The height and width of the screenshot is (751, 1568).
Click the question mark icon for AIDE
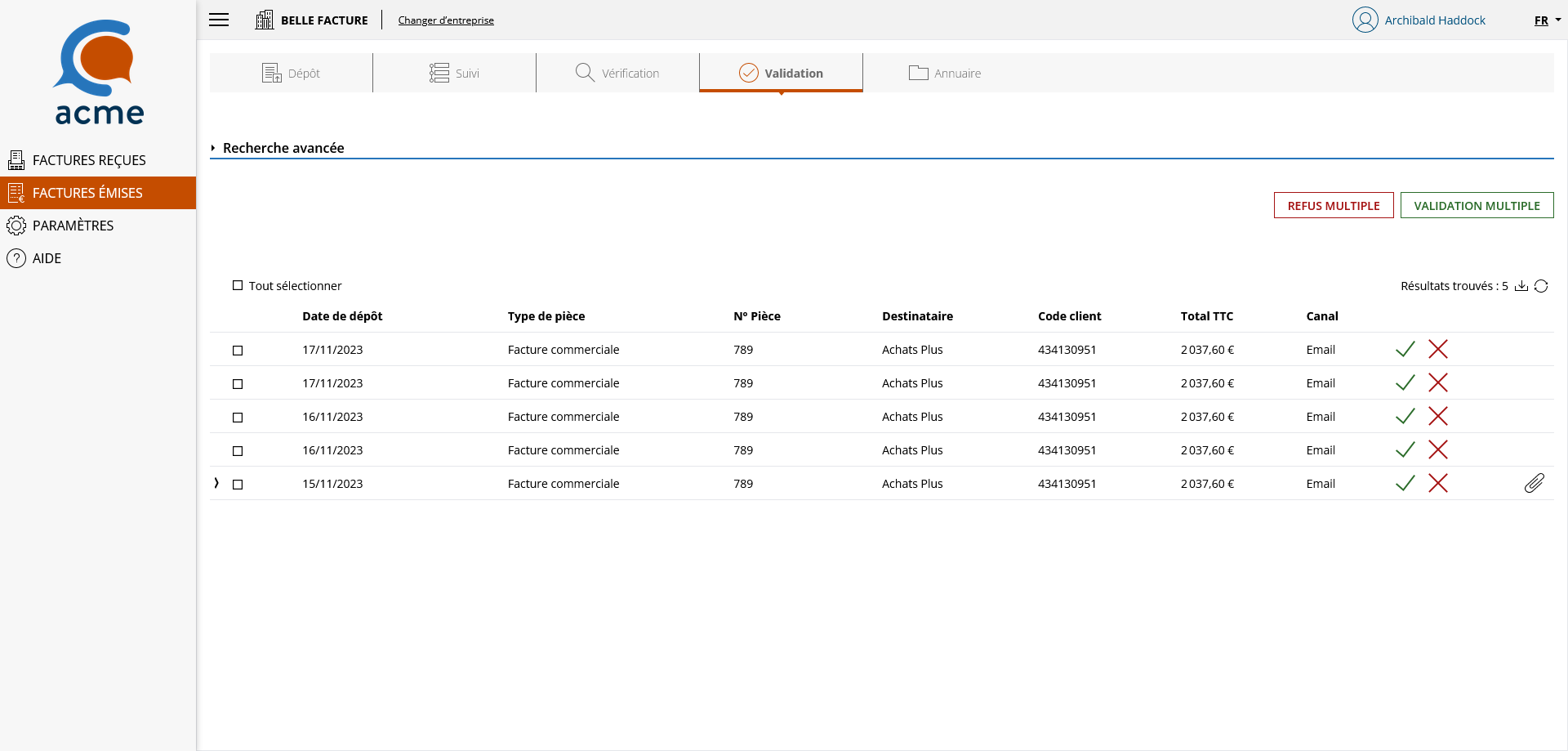pos(16,258)
